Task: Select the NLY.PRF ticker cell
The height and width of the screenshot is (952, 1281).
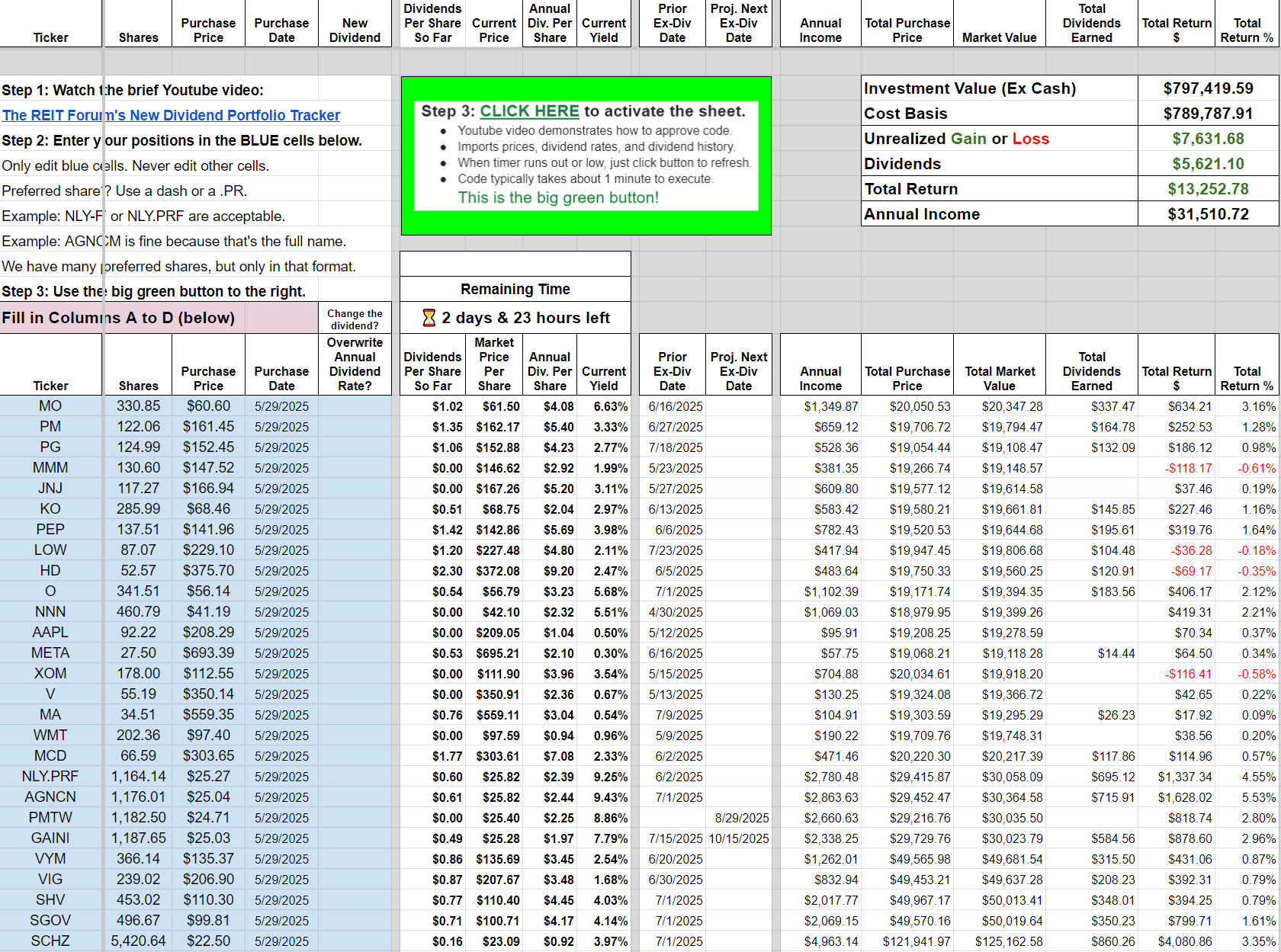Action: 50,777
